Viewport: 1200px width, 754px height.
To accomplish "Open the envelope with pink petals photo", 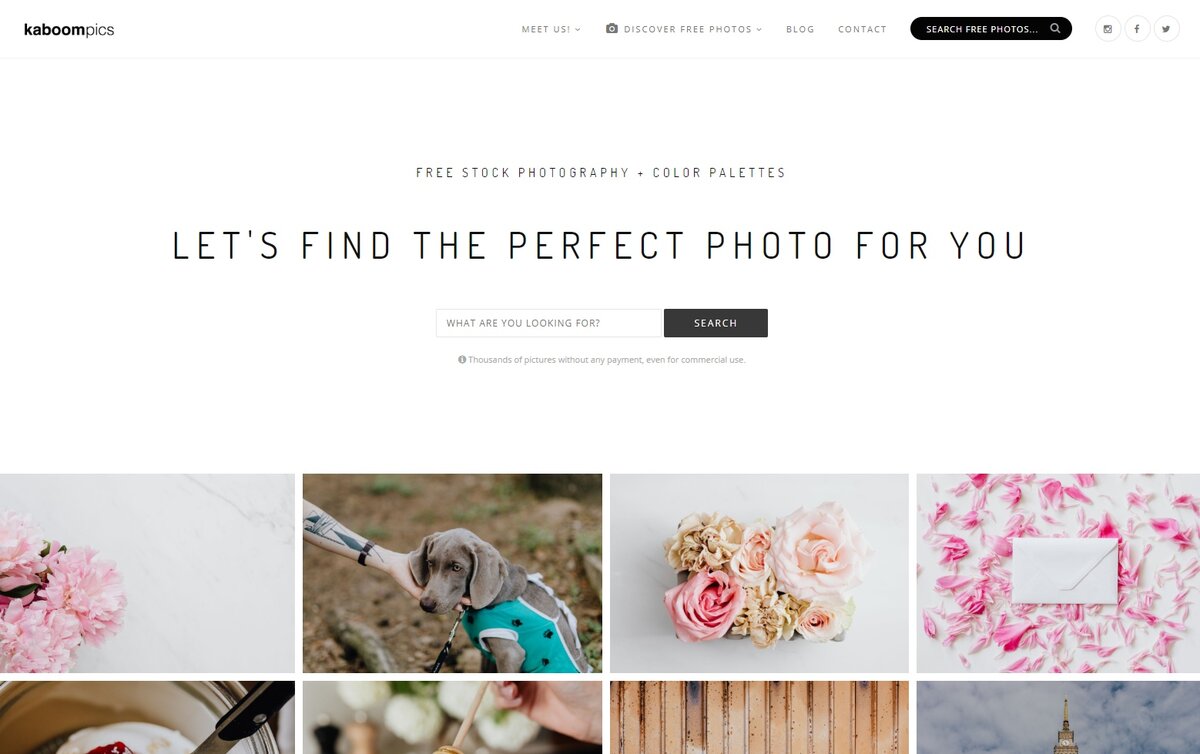I will (x=1058, y=573).
